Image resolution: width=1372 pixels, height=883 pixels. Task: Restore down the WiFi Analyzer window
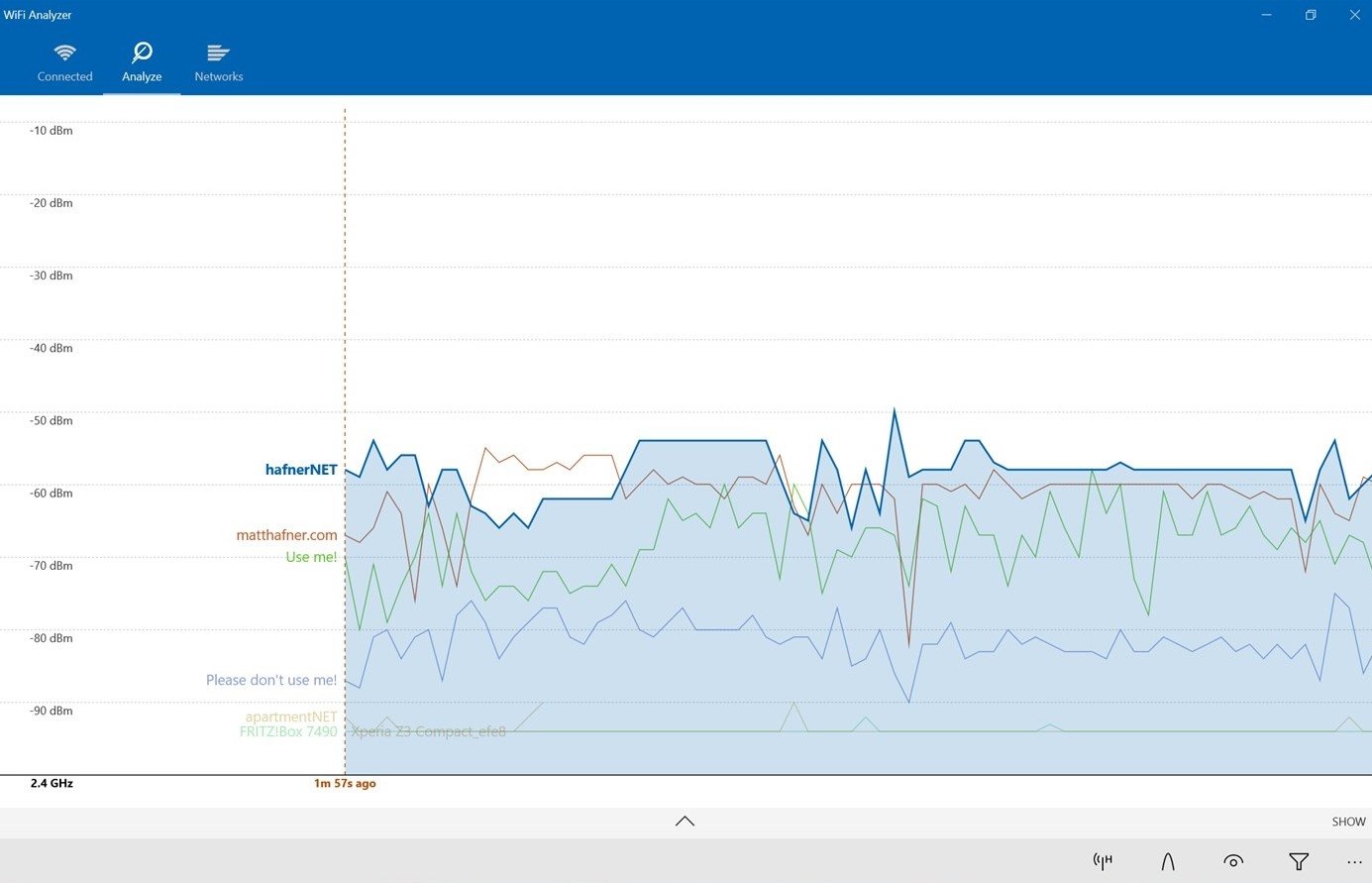[x=1310, y=15]
